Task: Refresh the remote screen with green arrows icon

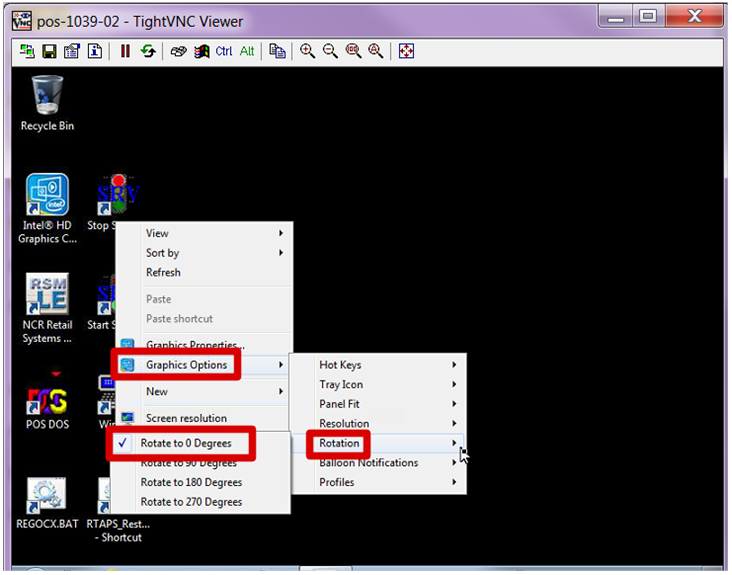Action: (148, 51)
